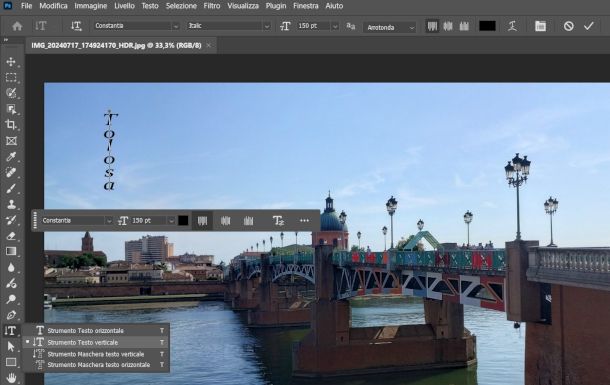Select the Spot Healing Brush tool
The height and width of the screenshot is (385, 610).
[x=11, y=173]
